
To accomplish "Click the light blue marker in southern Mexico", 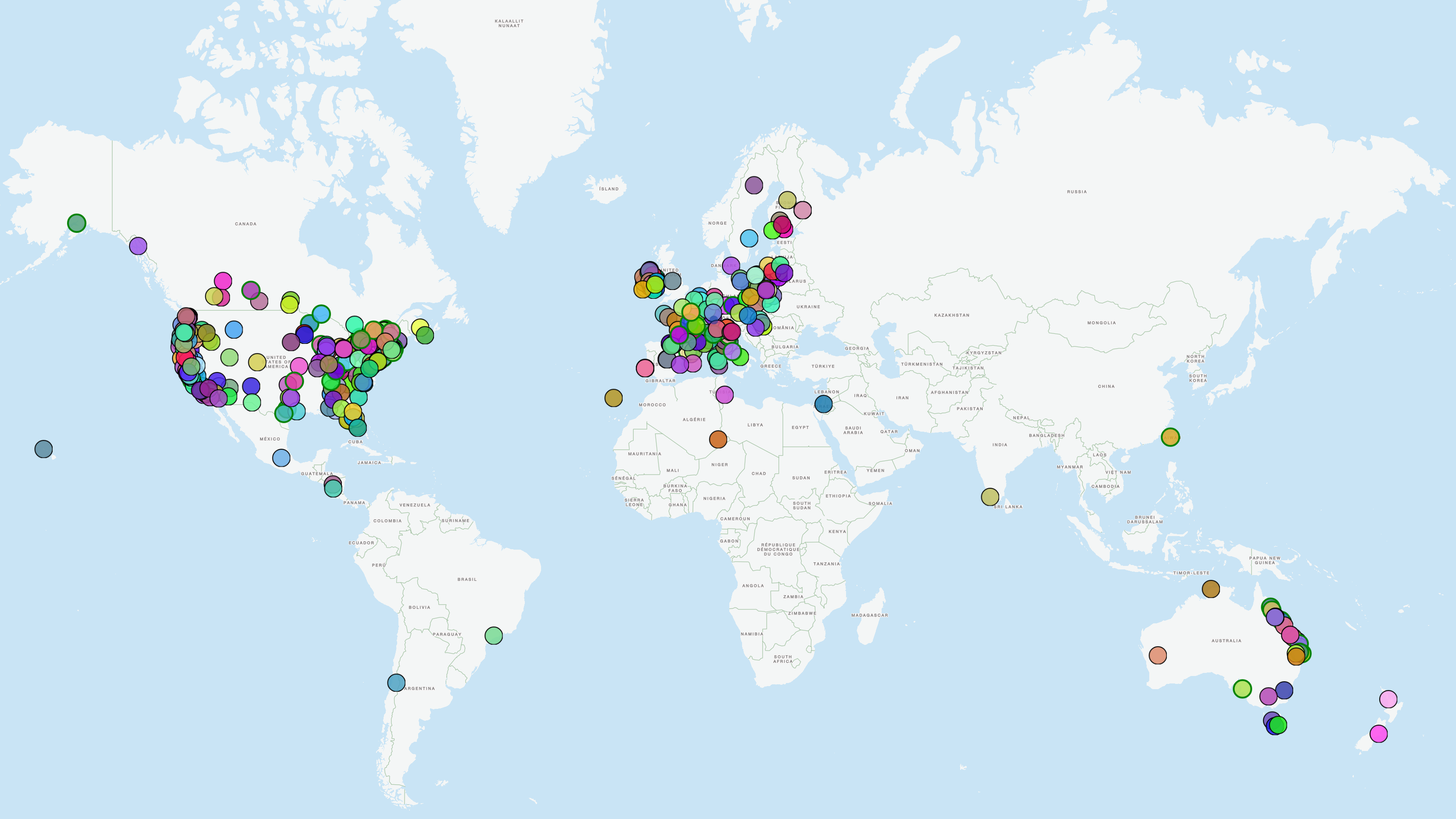I will pos(281,458).
